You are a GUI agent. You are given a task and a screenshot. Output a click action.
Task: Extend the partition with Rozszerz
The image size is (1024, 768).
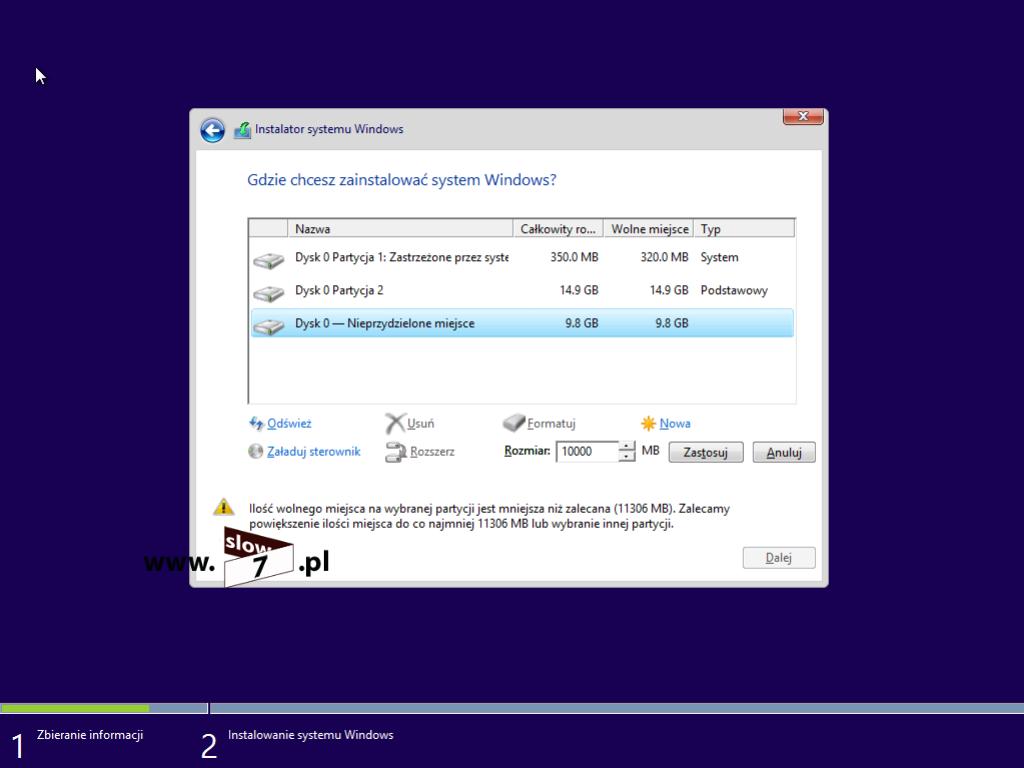[x=432, y=451]
